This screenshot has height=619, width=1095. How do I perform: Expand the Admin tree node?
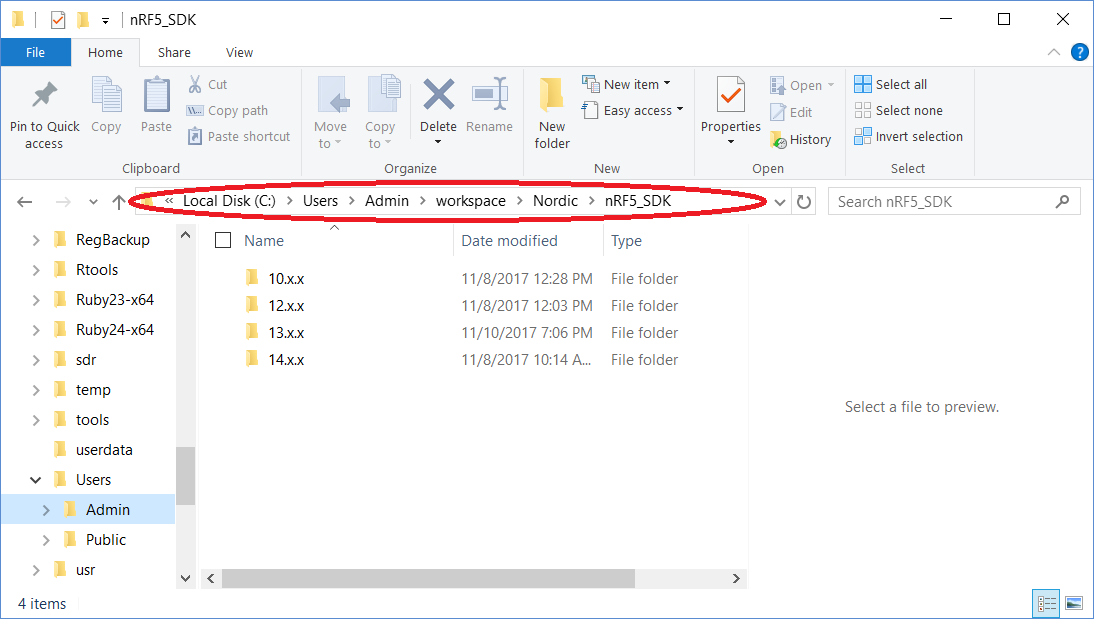tap(46, 510)
